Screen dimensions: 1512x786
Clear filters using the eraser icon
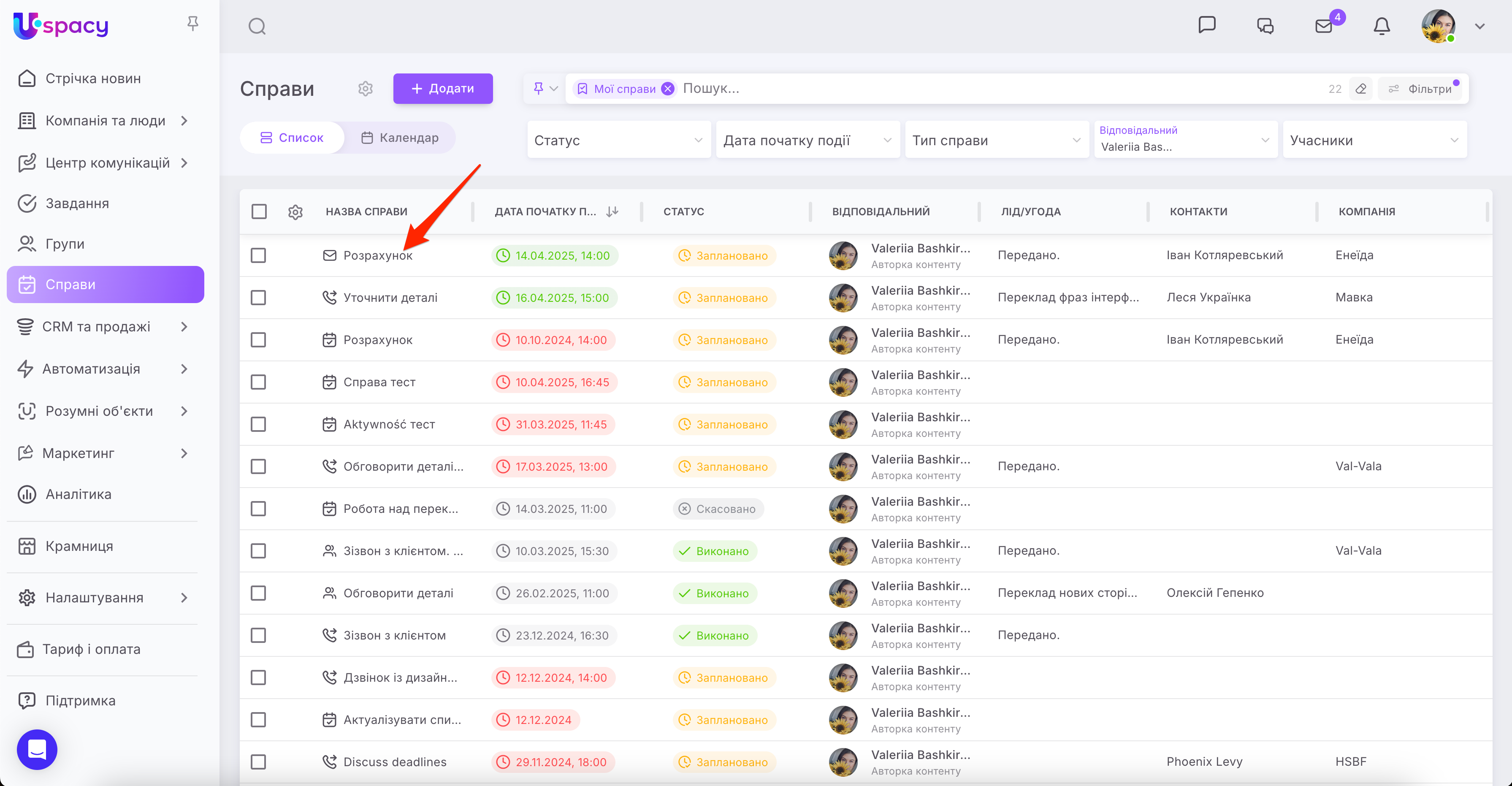pyautogui.click(x=1361, y=89)
